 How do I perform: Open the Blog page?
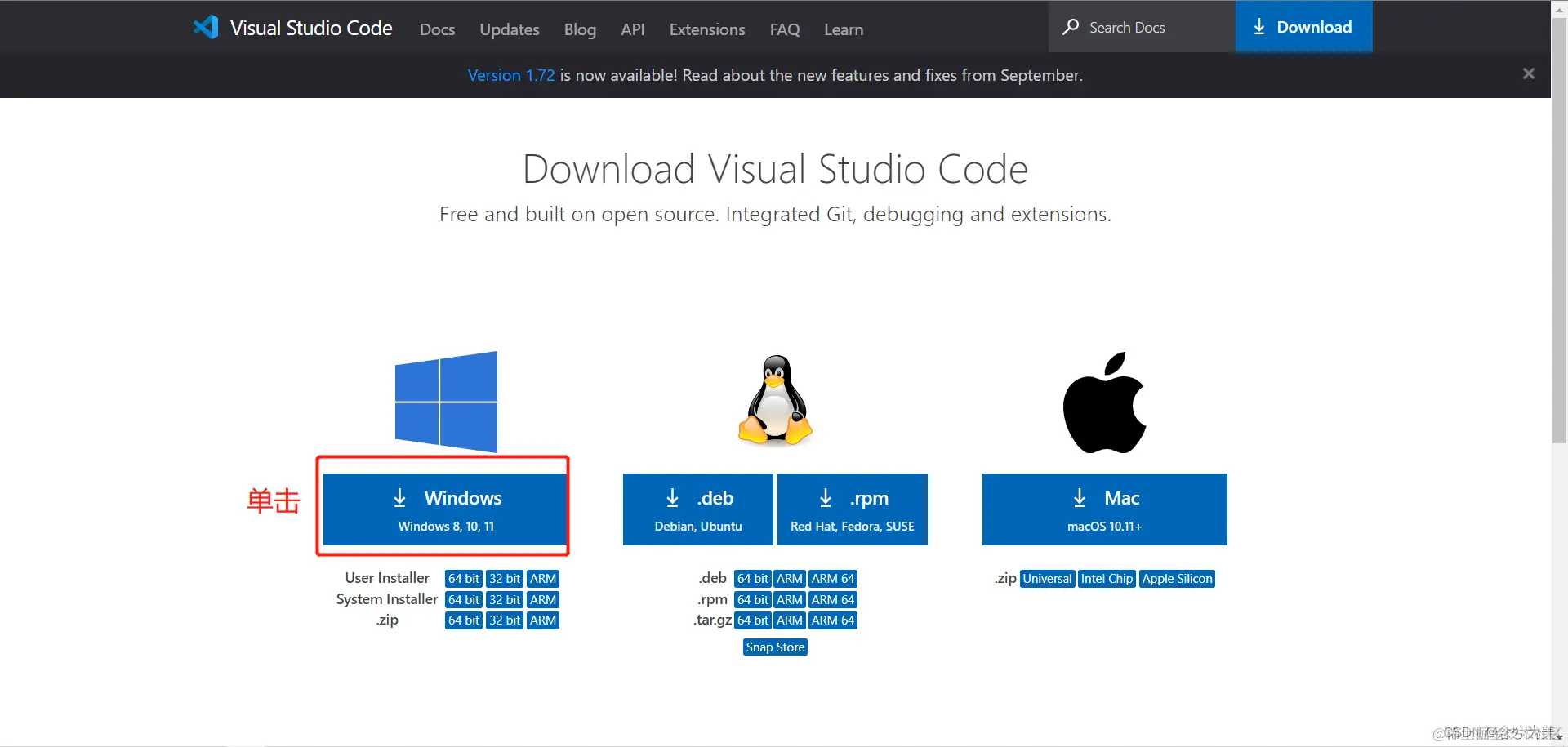pyautogui.click(x=580, y=29)
